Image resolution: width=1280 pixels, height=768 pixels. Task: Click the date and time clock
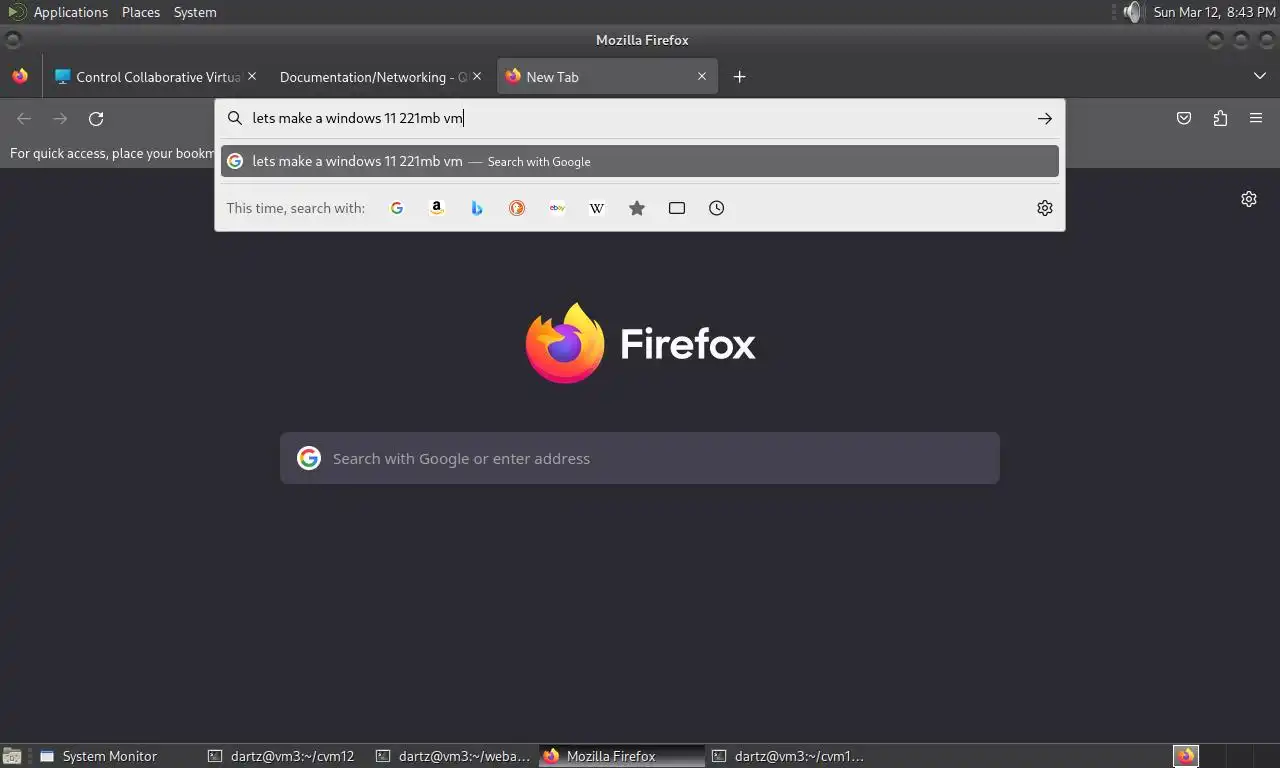tap(1214, 12)
